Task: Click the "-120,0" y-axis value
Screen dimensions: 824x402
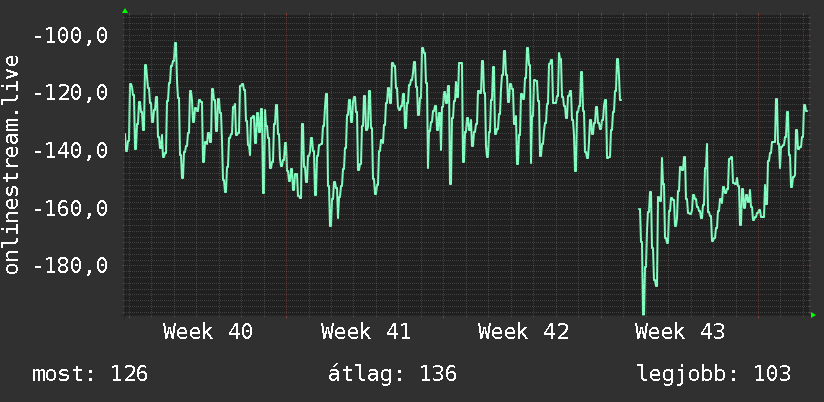Action: pos(70,94)
